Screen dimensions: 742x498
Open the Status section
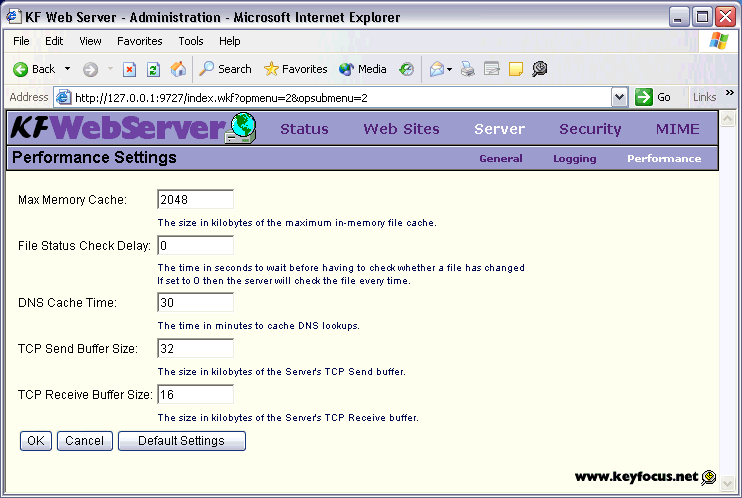click(304, 129)
